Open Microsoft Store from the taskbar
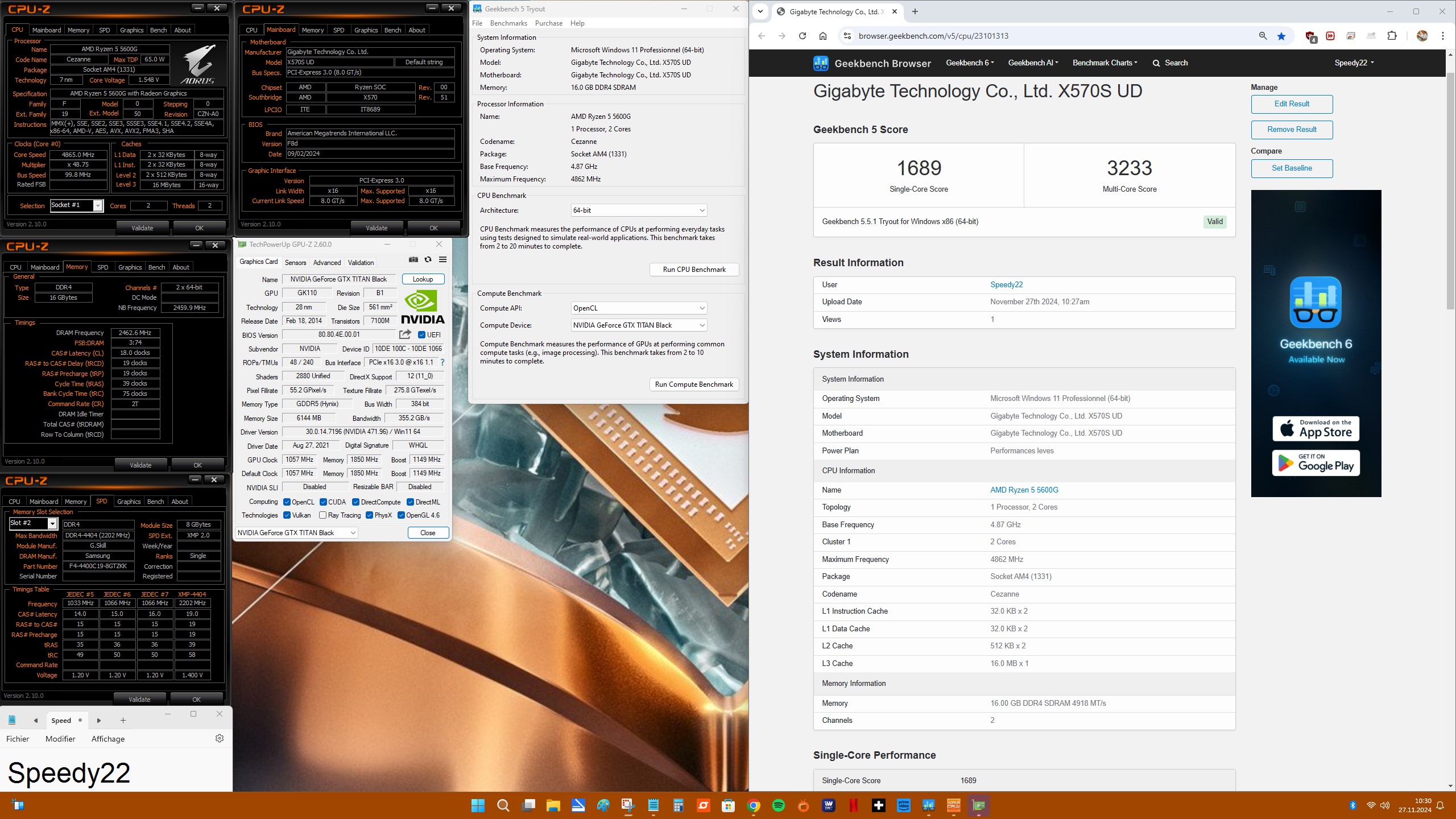 pos(728,805)
